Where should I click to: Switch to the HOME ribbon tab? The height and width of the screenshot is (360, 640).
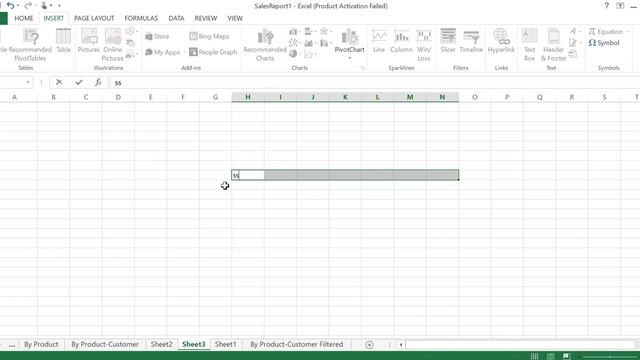click(x=24, y=18)
